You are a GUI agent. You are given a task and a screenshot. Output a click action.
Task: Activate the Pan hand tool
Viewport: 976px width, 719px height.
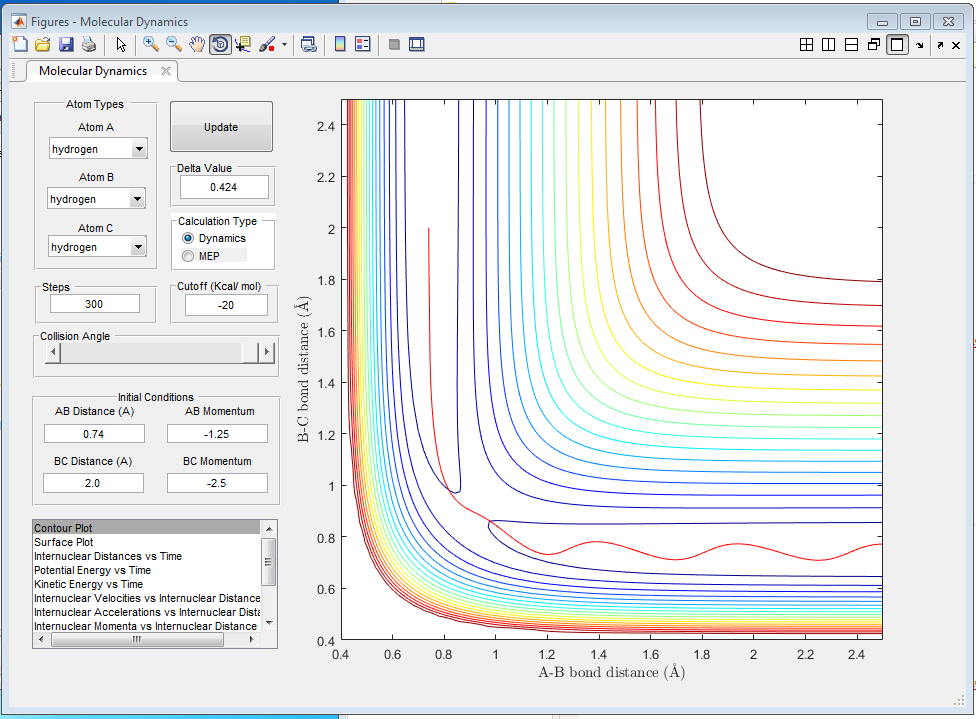point(197,44)
